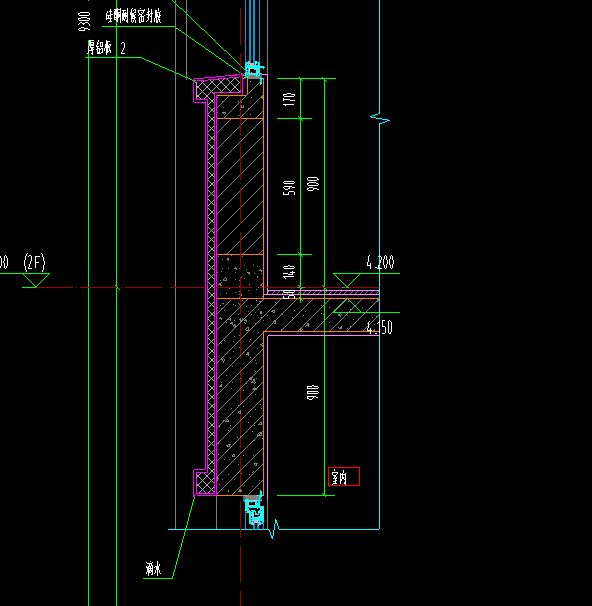Select the break-line symbol on the bottom cyan line

pyautogui.click(x=274, y=529)
